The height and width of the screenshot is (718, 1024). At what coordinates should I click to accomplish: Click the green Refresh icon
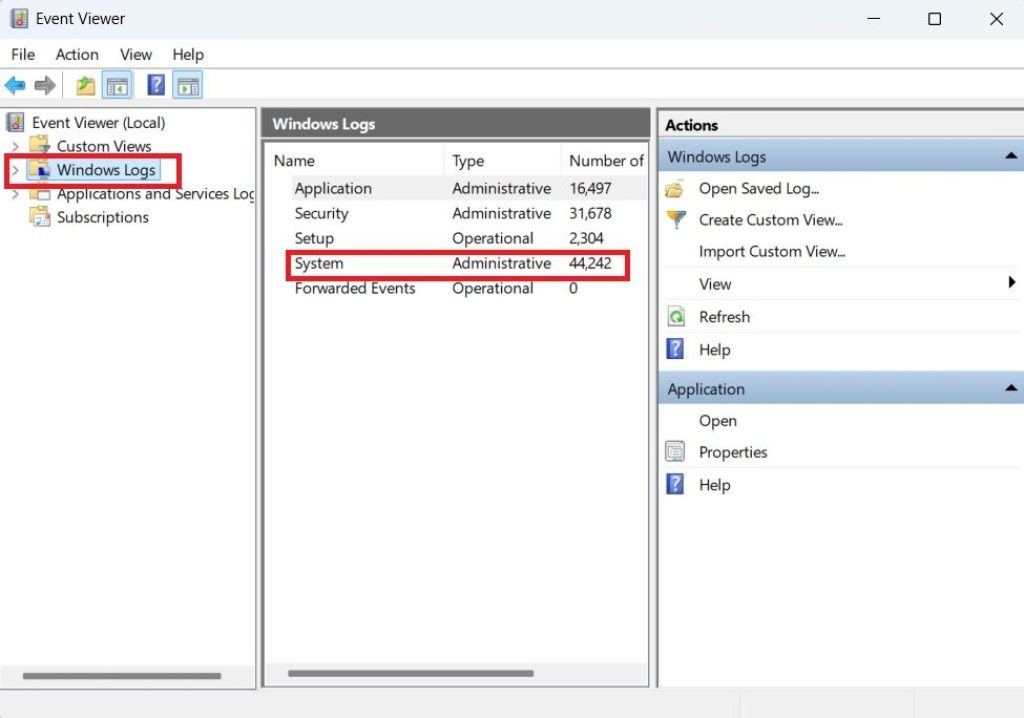(676, 317)
